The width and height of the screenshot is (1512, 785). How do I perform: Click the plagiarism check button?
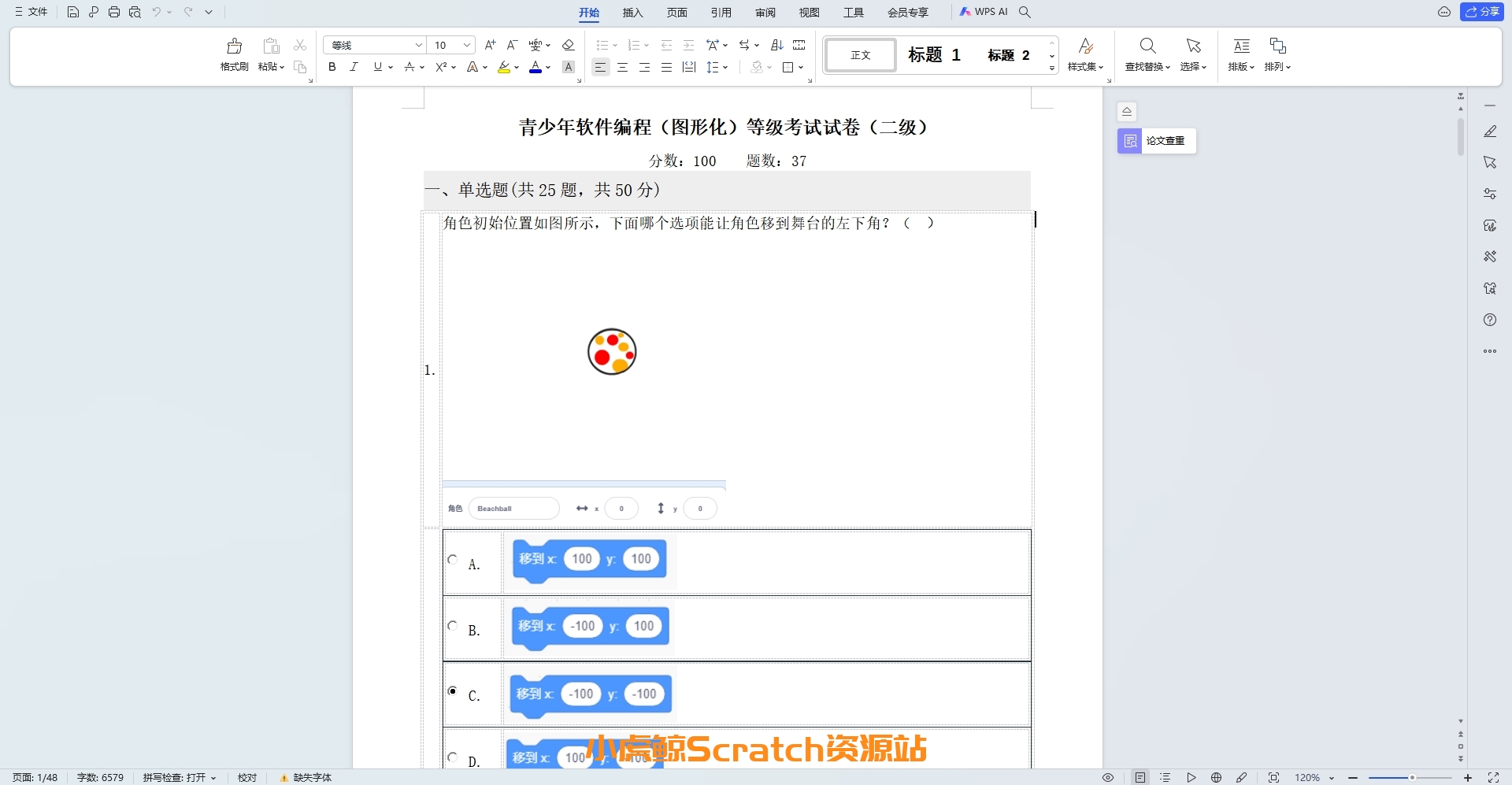click(x=1157, y=141)
